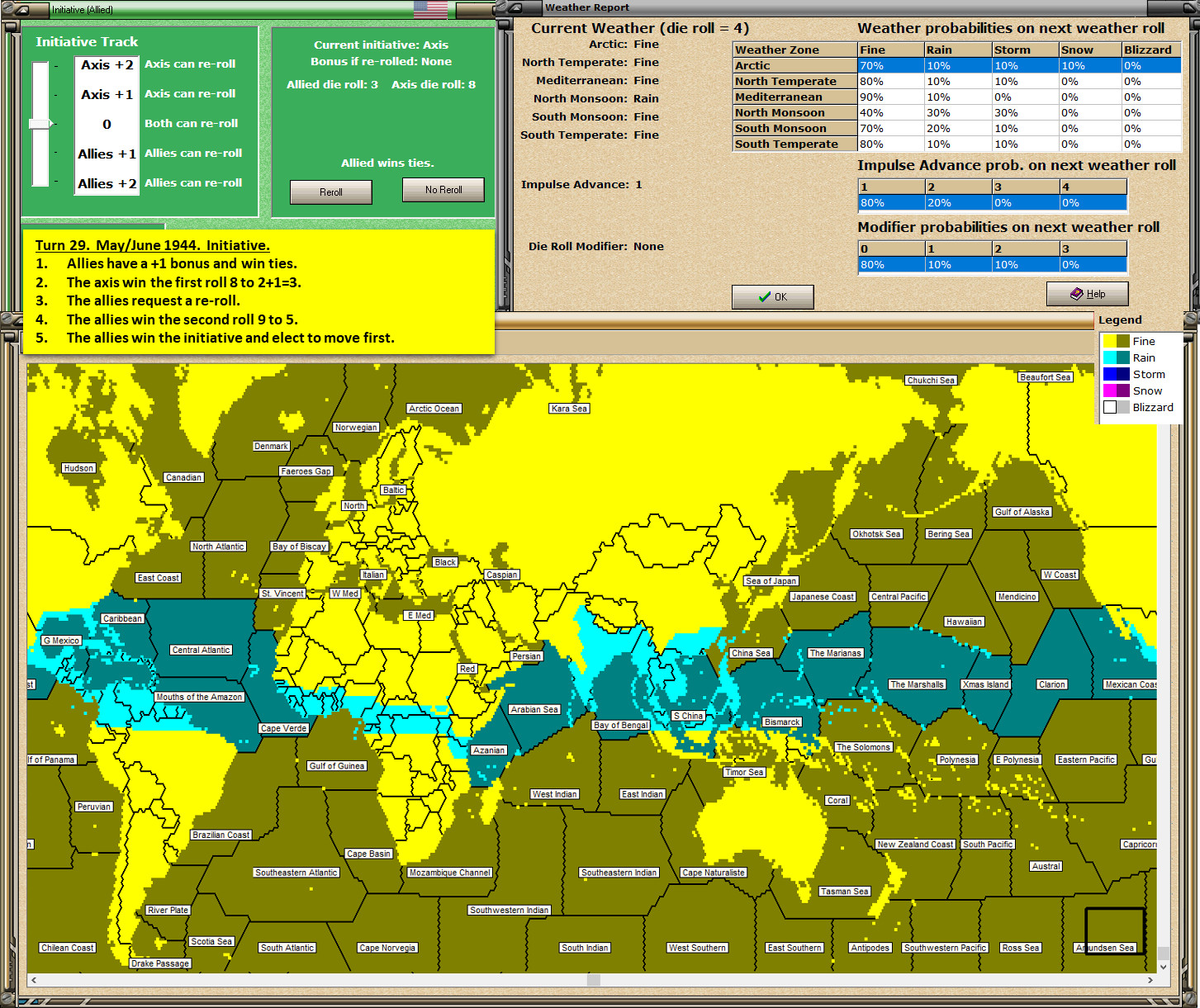Click the 'Gulf of Alaska' map label
This screenshot has width=1200, height=1008.
(1022, 513)
